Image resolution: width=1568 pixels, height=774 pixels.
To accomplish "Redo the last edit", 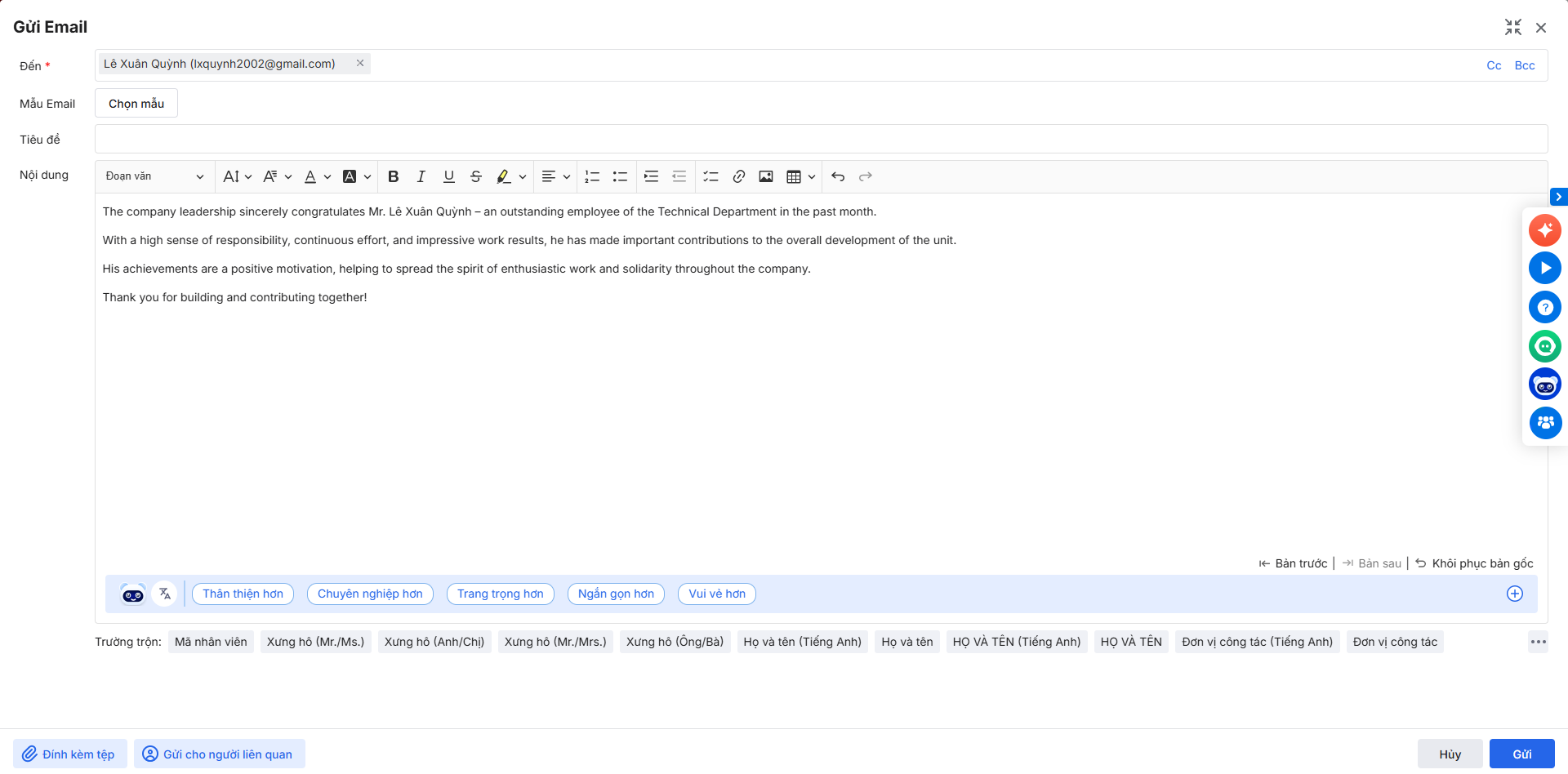I will [x=866, y=176].
